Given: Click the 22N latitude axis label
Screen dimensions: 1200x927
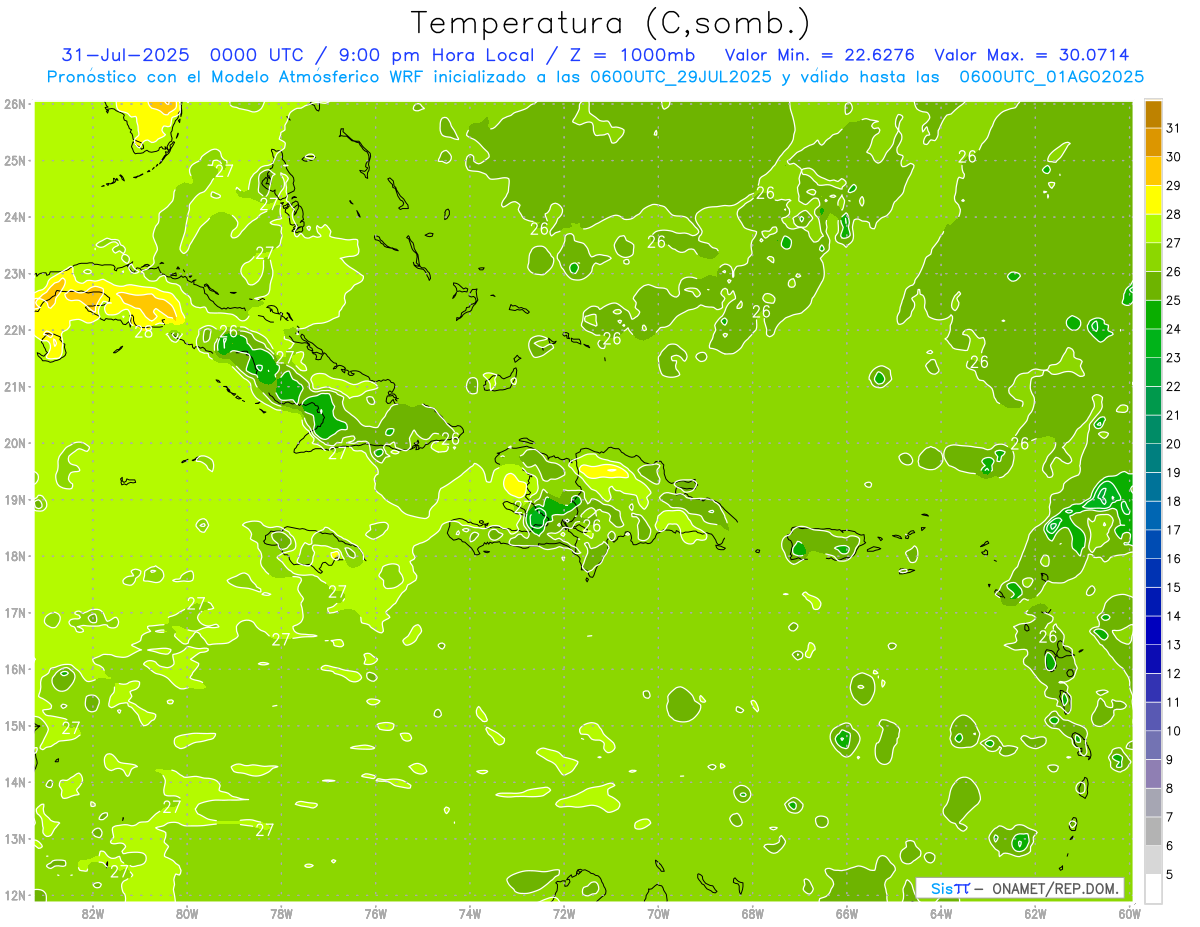Looking at the screenshot, I should coord(15,329).
